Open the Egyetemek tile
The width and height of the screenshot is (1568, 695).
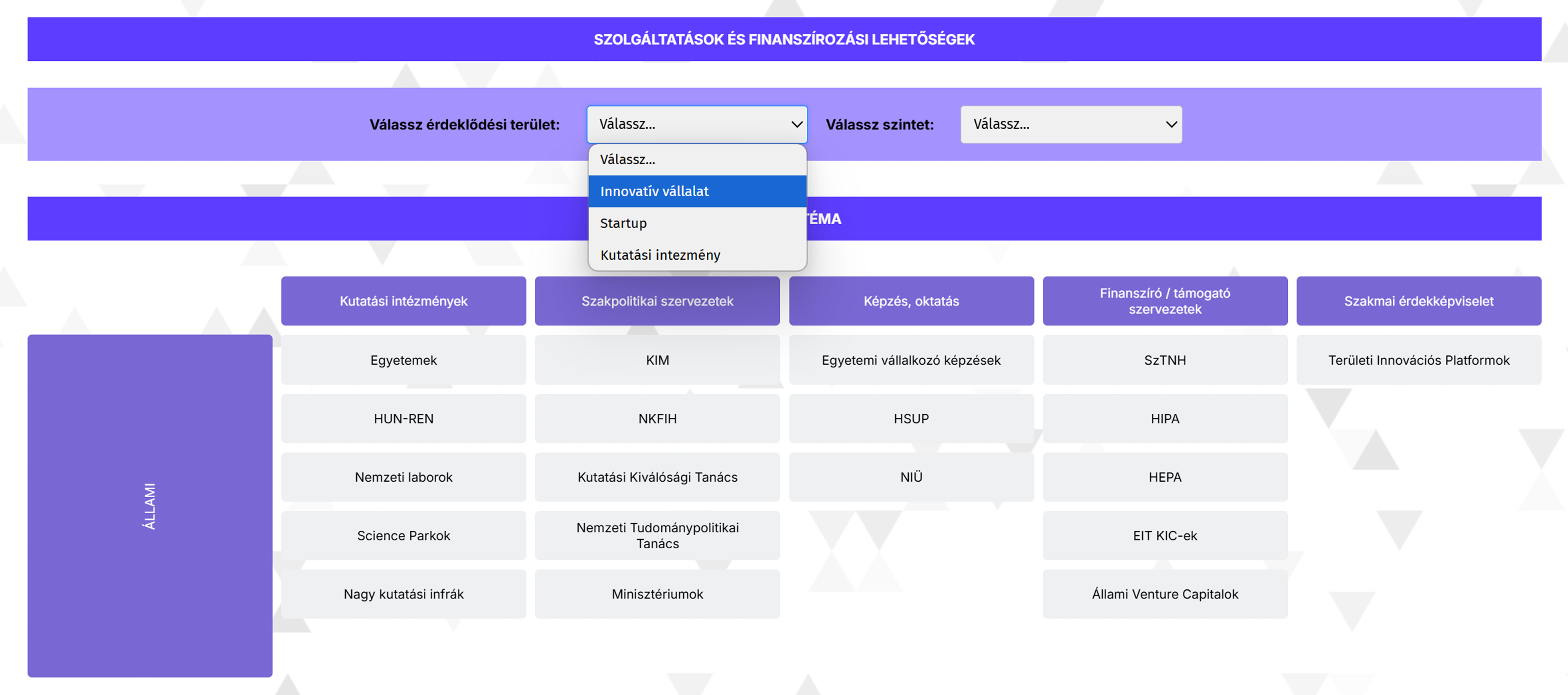pyautogui.click(x=403, y=360)
